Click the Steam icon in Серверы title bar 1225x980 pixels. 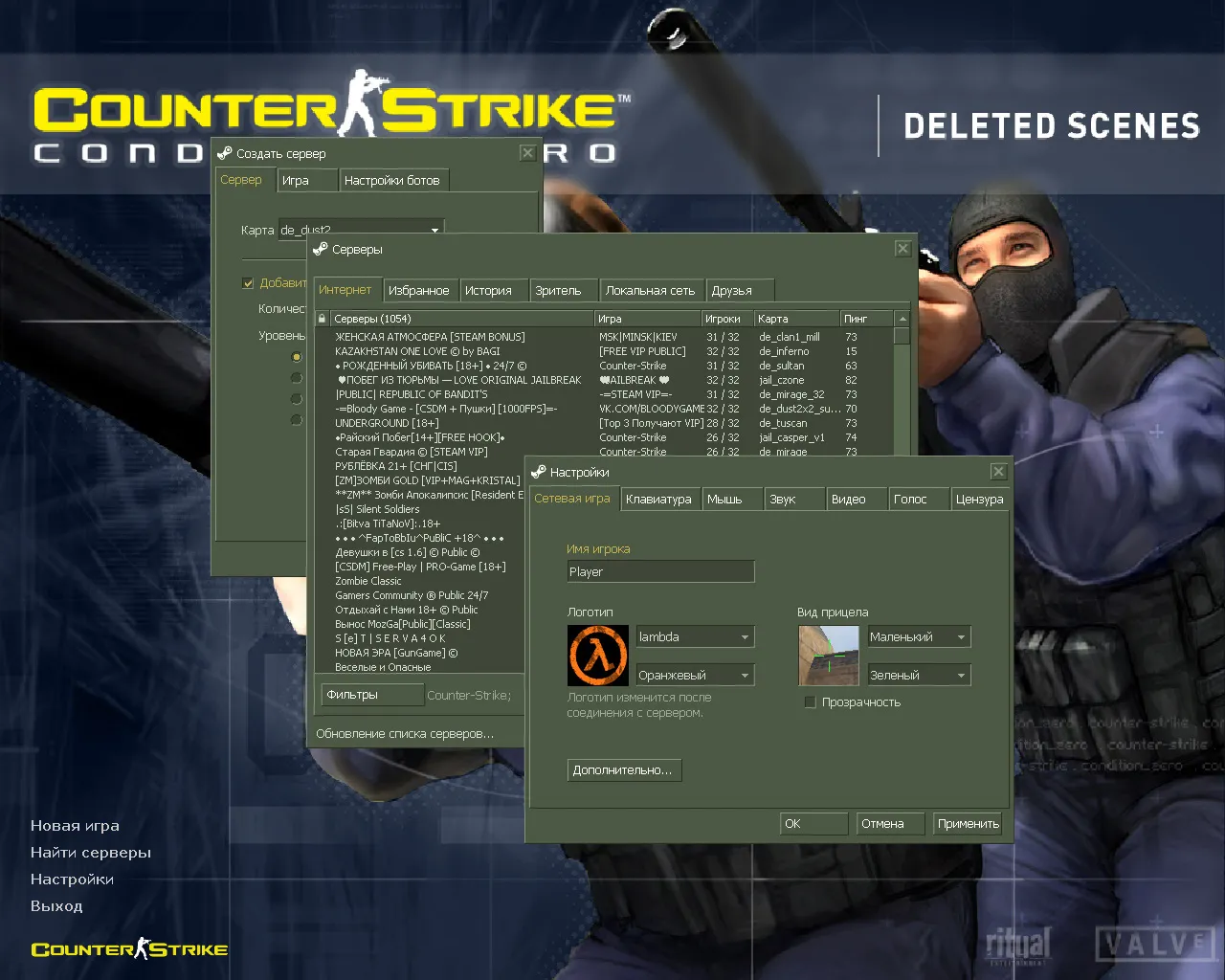pyautogui.click(x=321, y=249)
